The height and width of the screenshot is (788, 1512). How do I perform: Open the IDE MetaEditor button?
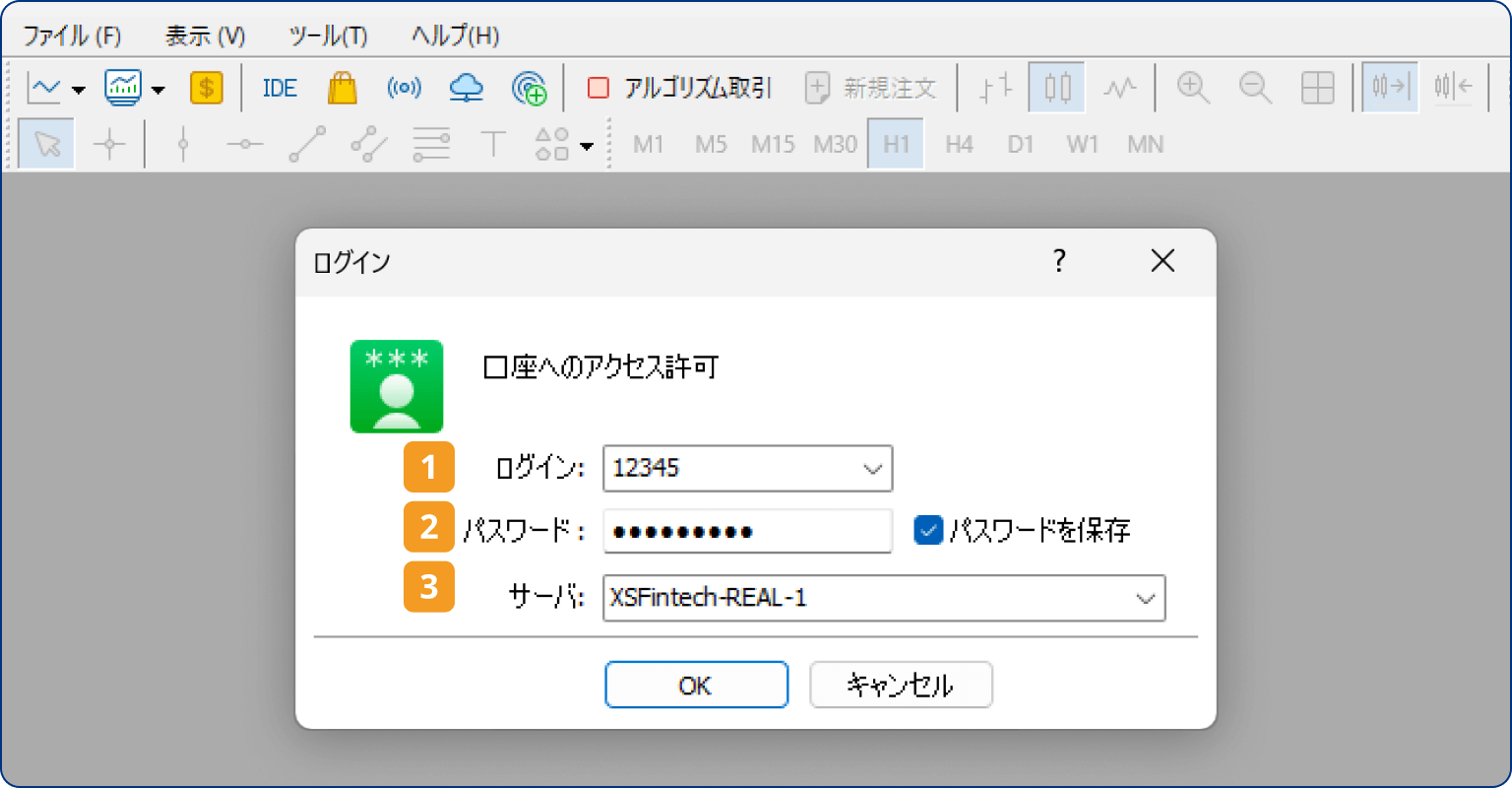[x=280, y=89]
